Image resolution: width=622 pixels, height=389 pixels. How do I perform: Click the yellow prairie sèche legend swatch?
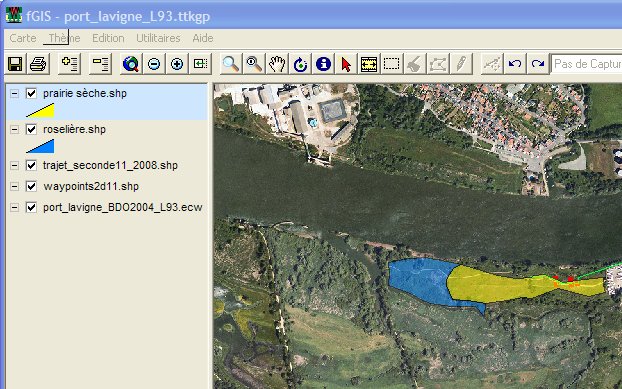coord(40,111)
